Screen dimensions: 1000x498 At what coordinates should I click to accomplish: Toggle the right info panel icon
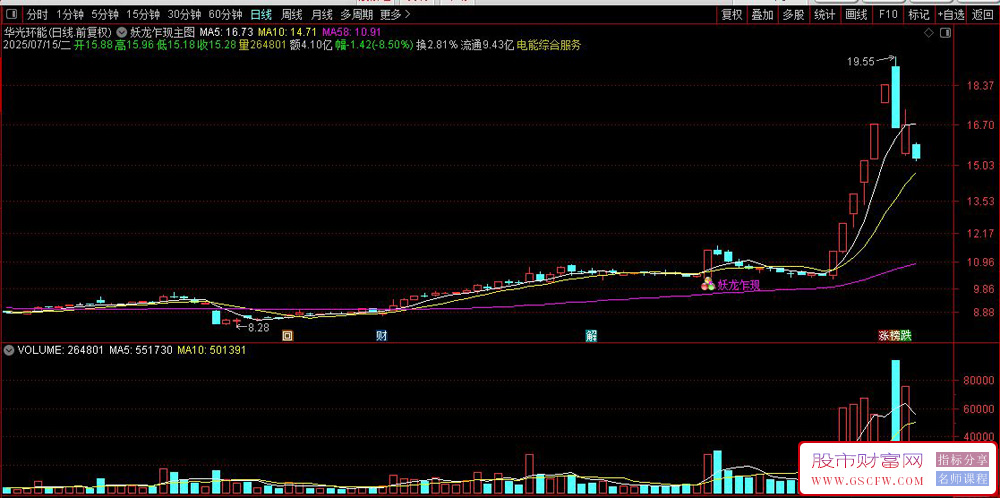pos(945,33)
